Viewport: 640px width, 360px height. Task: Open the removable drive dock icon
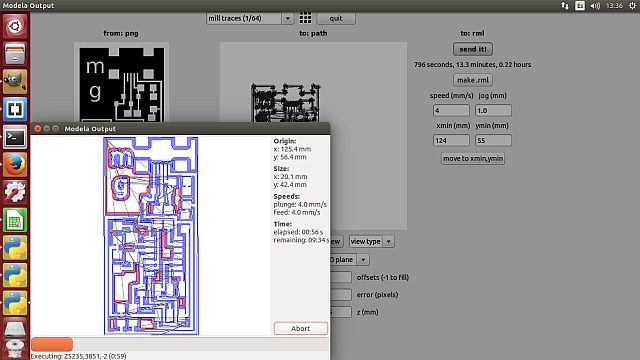click(15, 329)
